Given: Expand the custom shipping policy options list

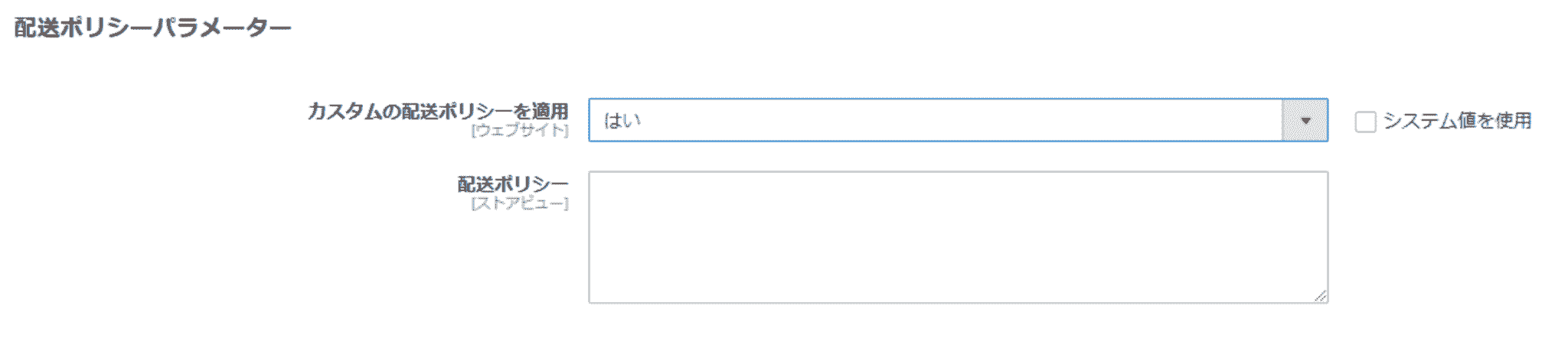Looking at the screenshot, I should point(1305,120).
